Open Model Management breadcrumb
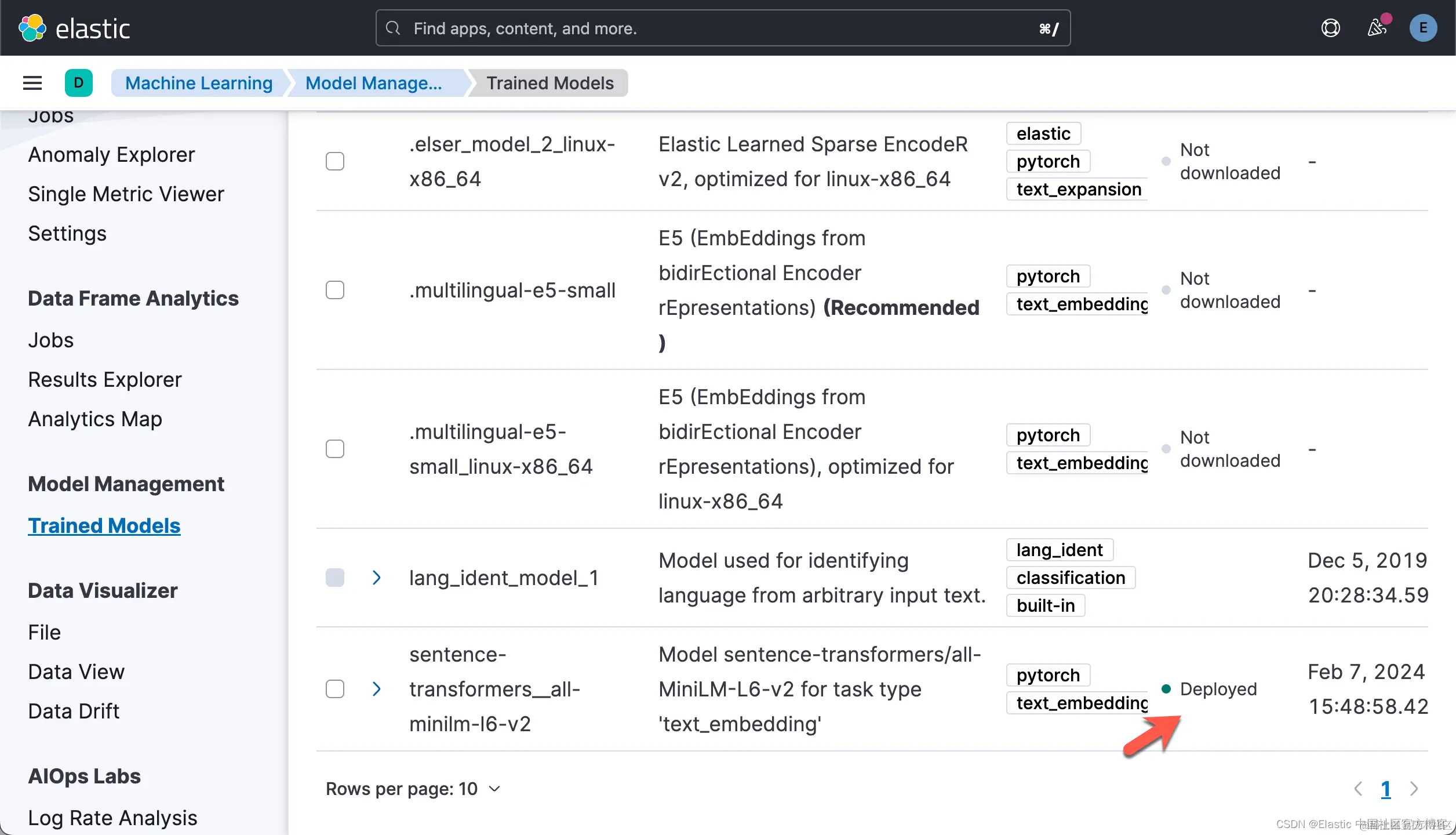This screenshot has width=1456, height=835. pos(374,83)
